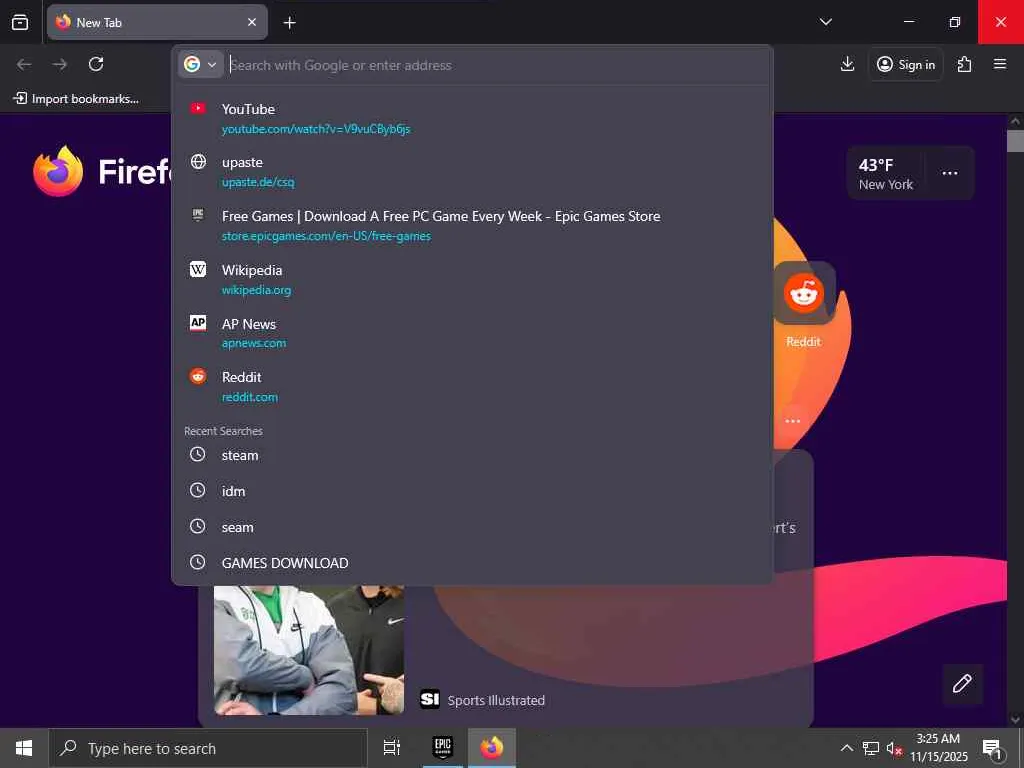The width and height of the screenshot is (1024, 768).
Task: Click clock icon next to GAMES DOWNLOAD
Action: tap(197, 562)
